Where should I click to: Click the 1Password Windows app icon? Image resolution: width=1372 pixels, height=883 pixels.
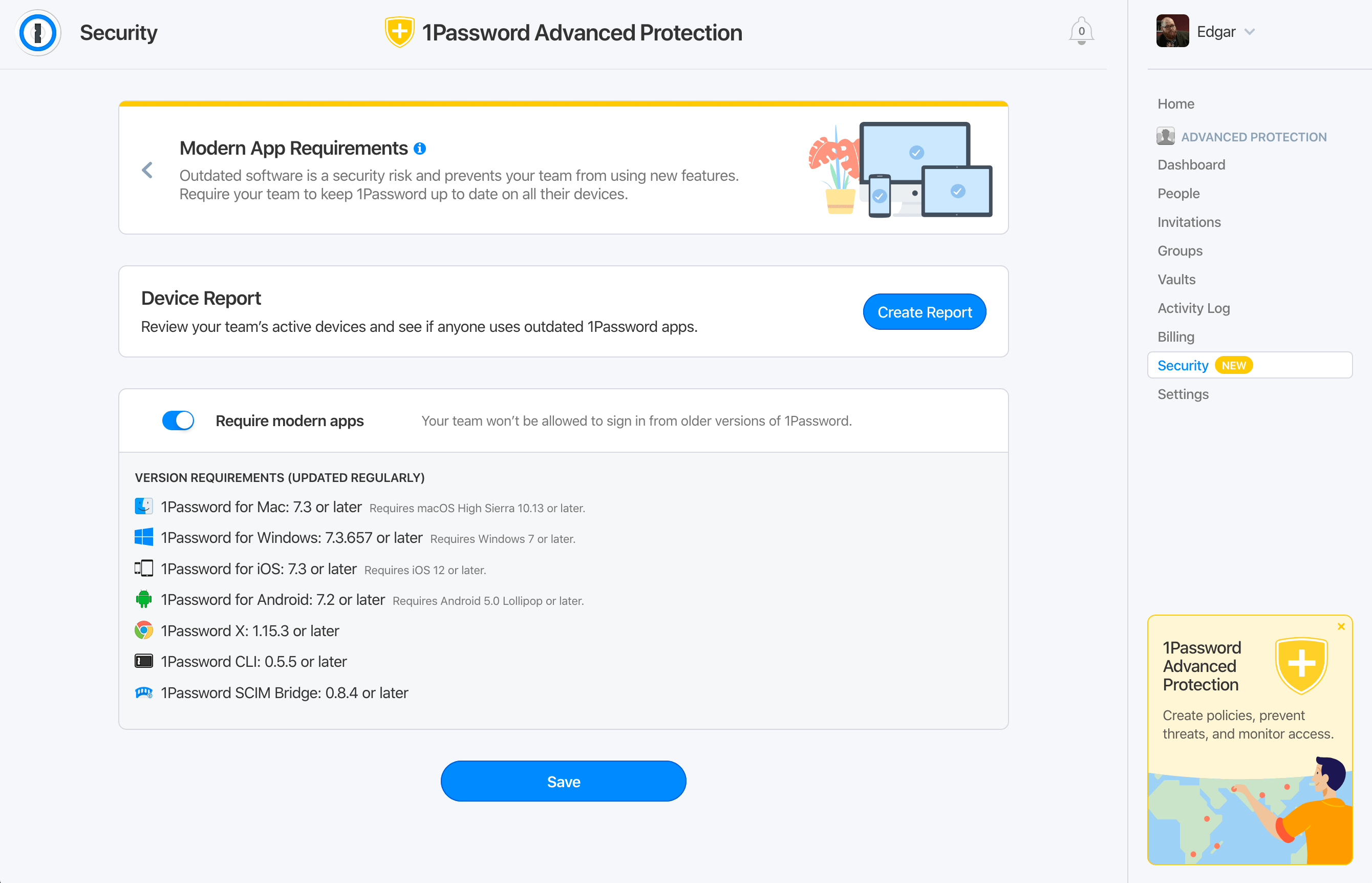tap(143, 537)
